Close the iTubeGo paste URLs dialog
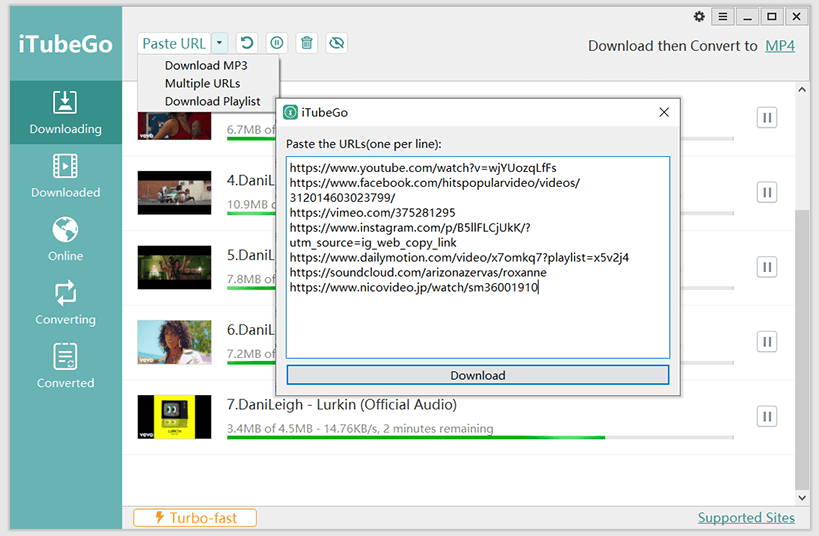This screenshot has width=819, height=536. (x=664, y=112)
